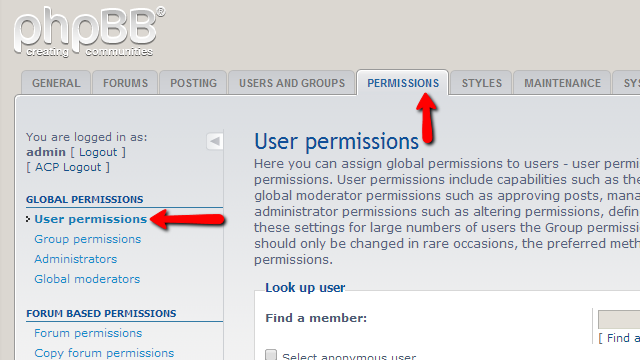Tick the Select anonymous user checkbox
Viewport: 640px width, 360px height.
tap(271, 355)
